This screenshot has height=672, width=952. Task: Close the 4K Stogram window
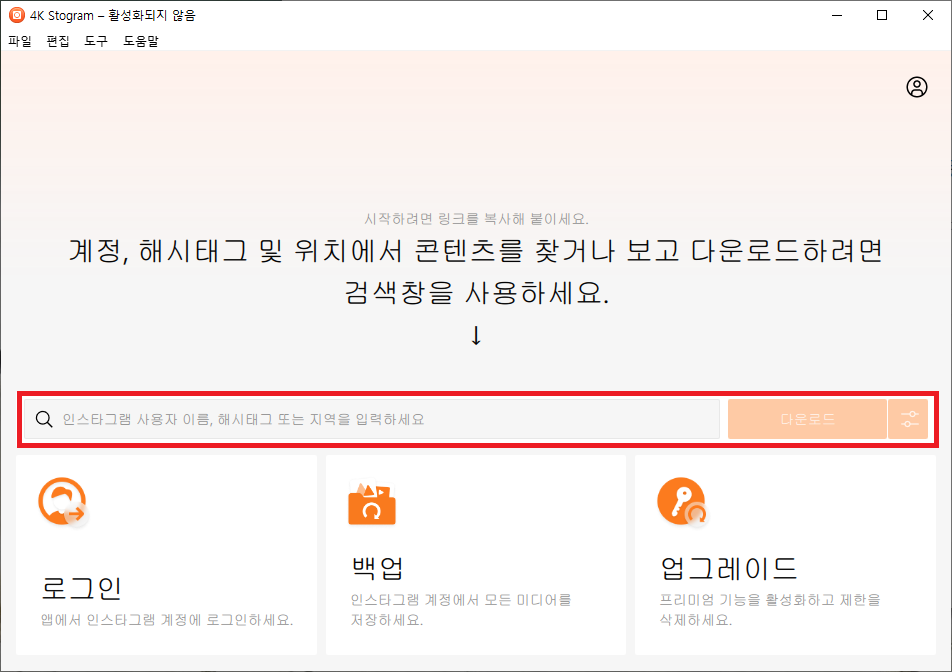pyautogui.click(x=928, y=15)
